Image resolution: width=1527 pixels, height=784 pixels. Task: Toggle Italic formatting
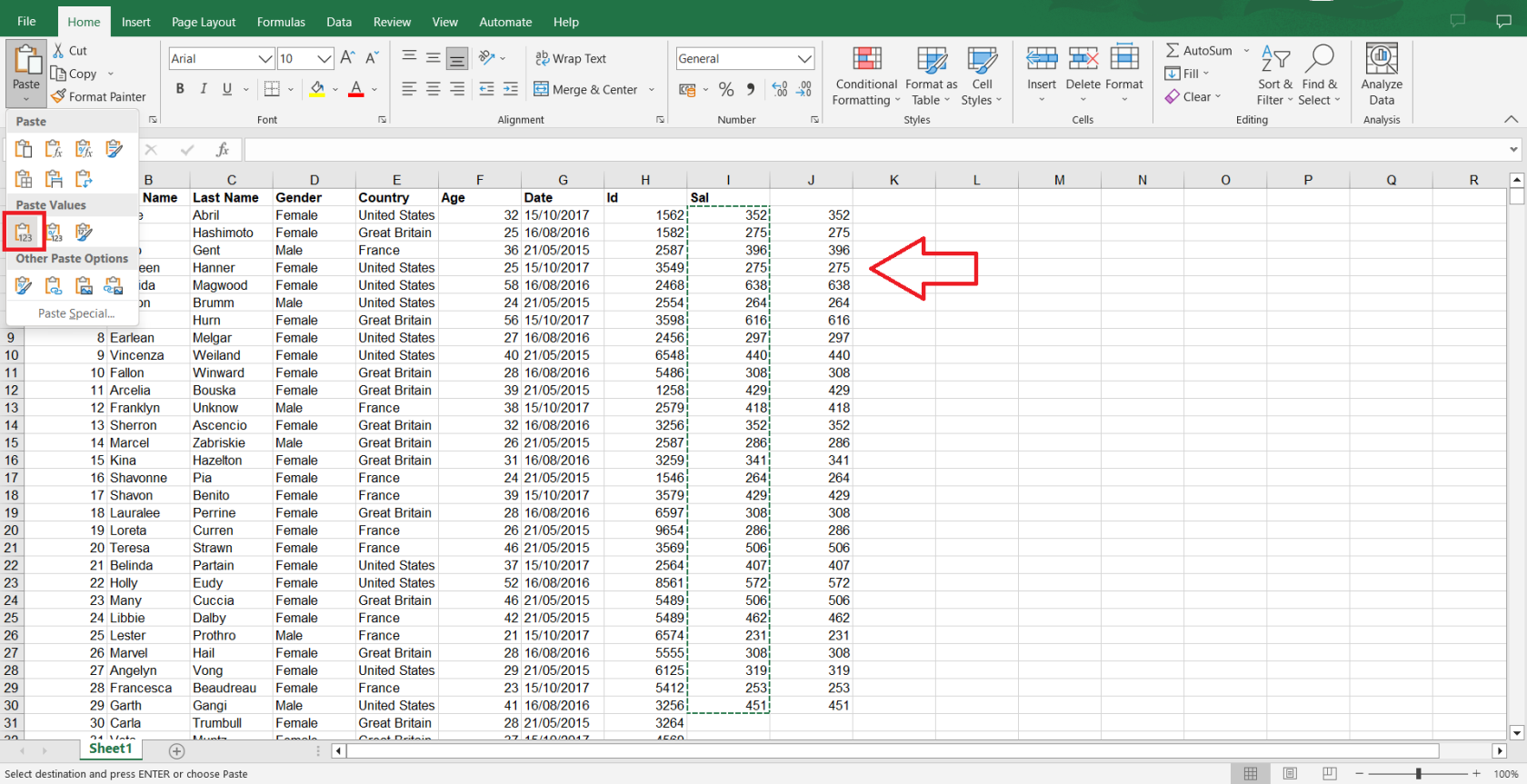(204, 89)
